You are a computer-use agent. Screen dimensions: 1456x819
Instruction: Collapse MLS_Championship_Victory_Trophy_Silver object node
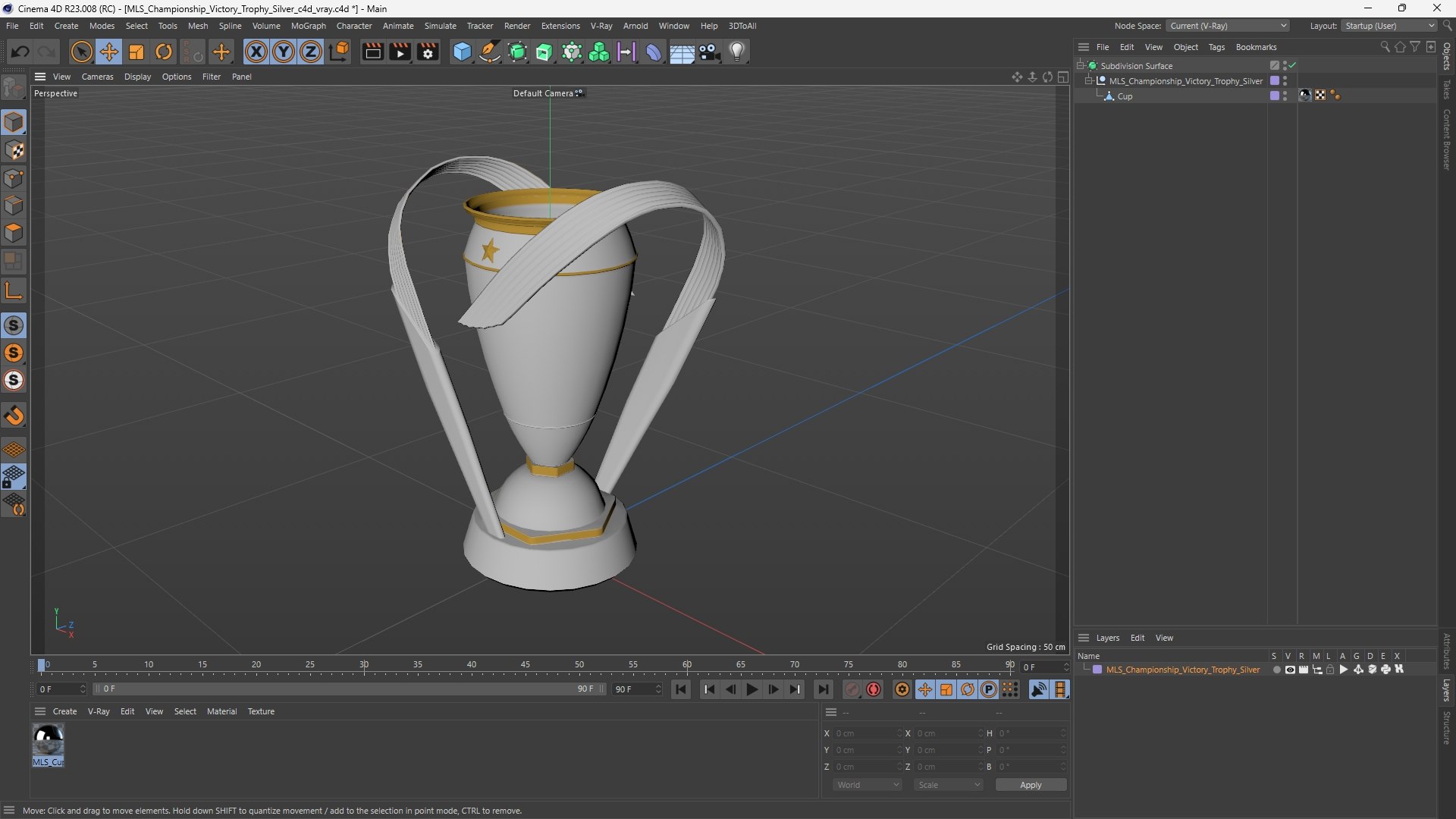(x=1089, y=81)
